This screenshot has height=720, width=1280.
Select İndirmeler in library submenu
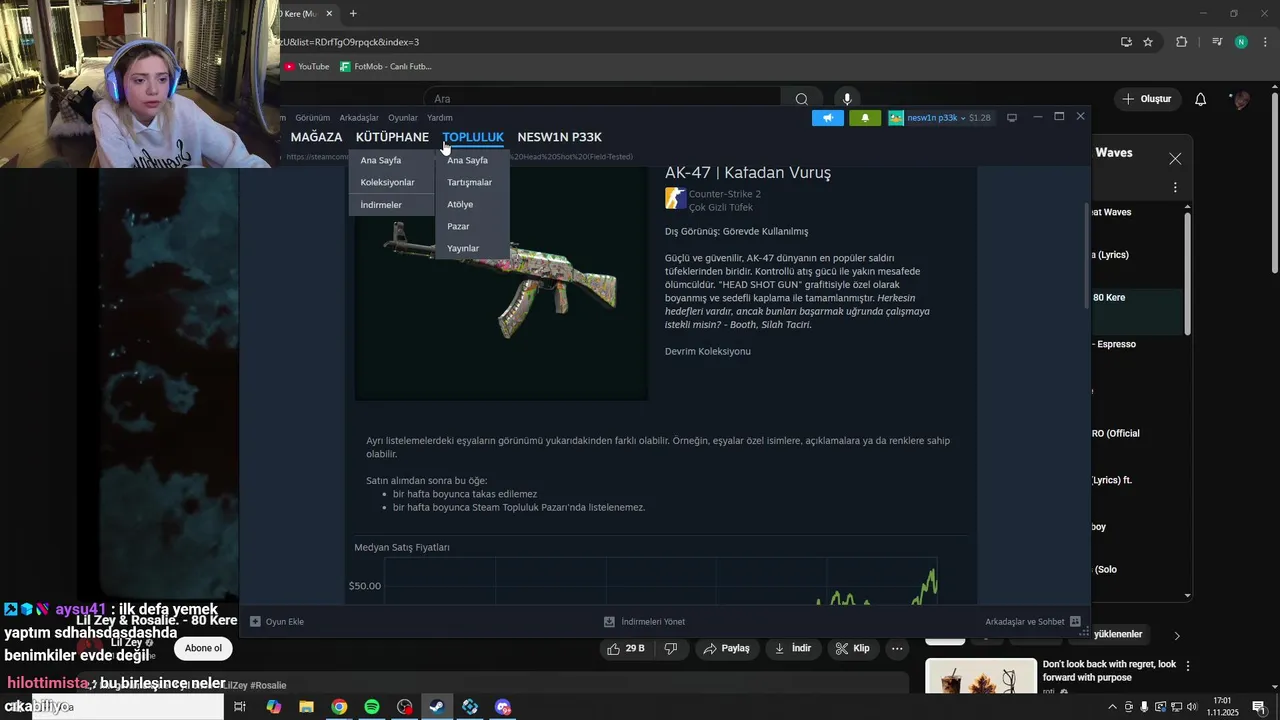click(381, 204)
